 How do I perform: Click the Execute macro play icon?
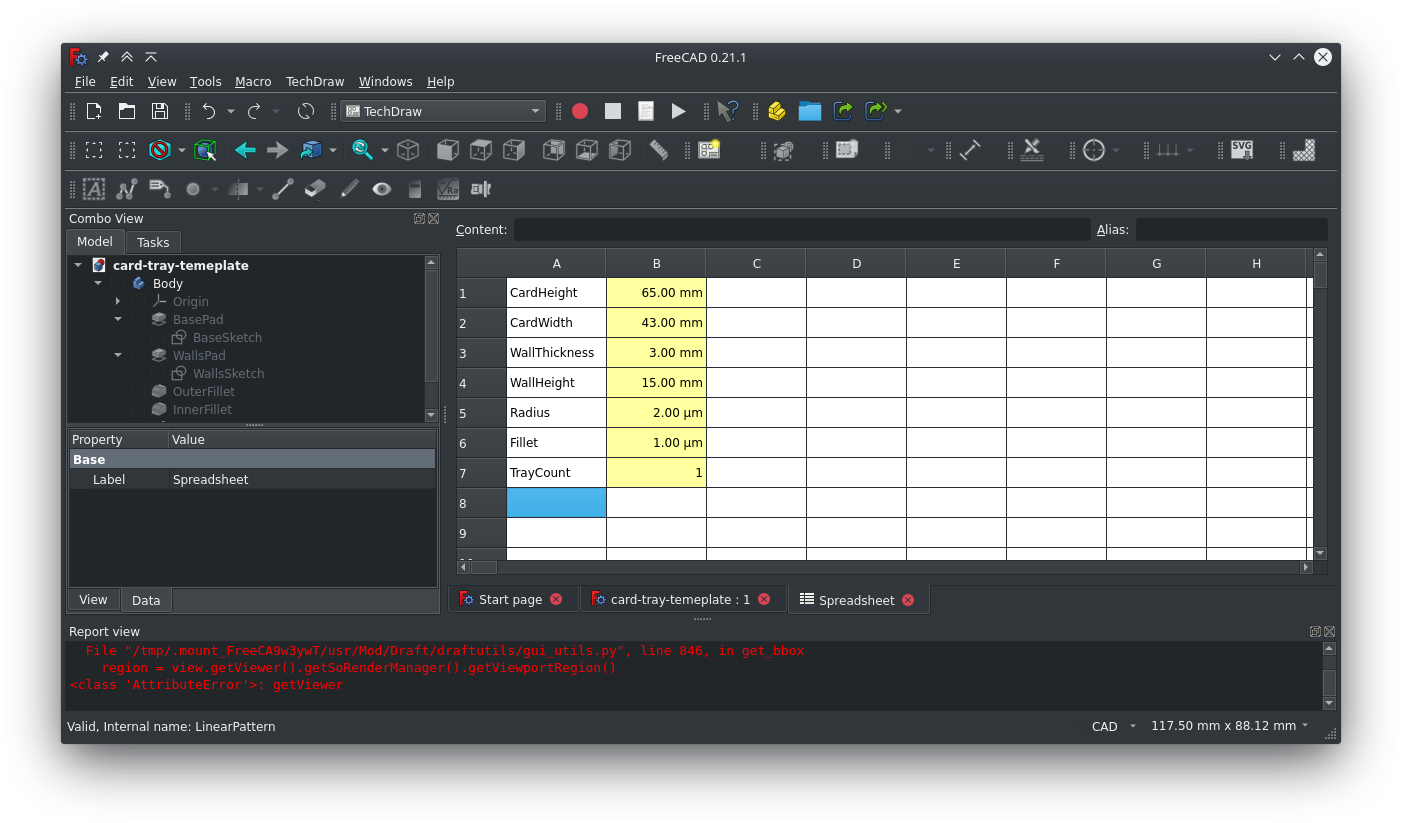[678, 111]
